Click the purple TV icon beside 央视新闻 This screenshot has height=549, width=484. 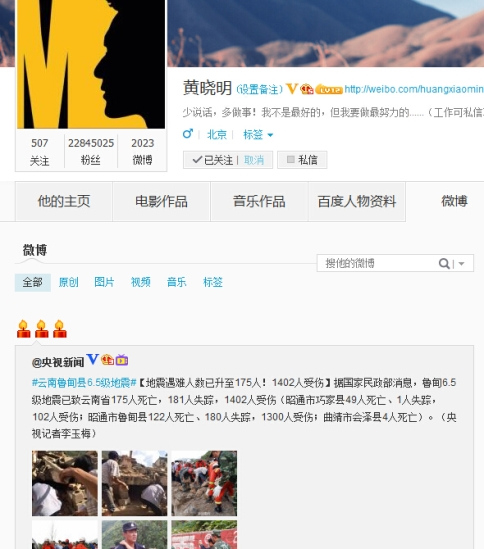[x=122, y=360]
